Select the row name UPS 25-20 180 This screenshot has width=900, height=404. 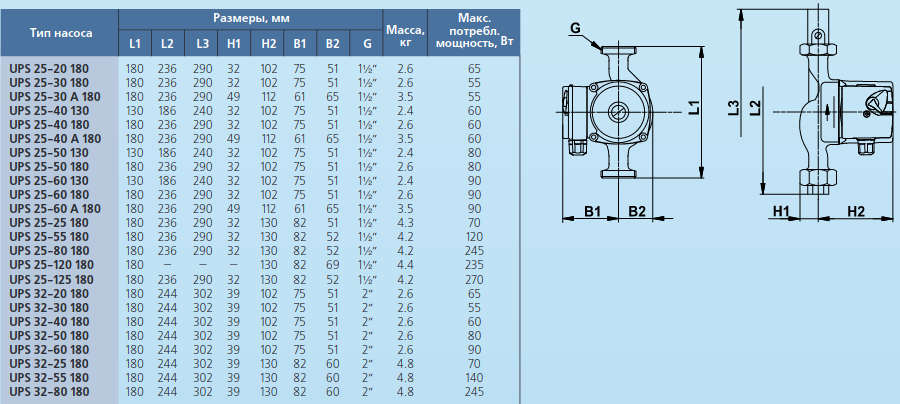(49, 69)
